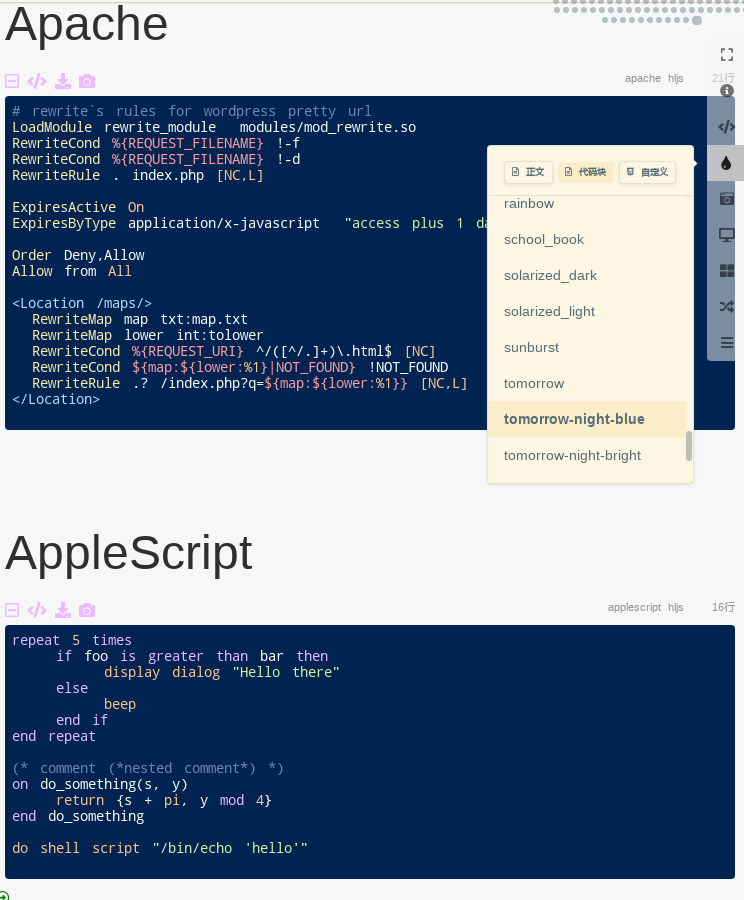Viewport: 744px width, 900px height.
Task: Switch to the 代码块 tab
Action: 586,172
